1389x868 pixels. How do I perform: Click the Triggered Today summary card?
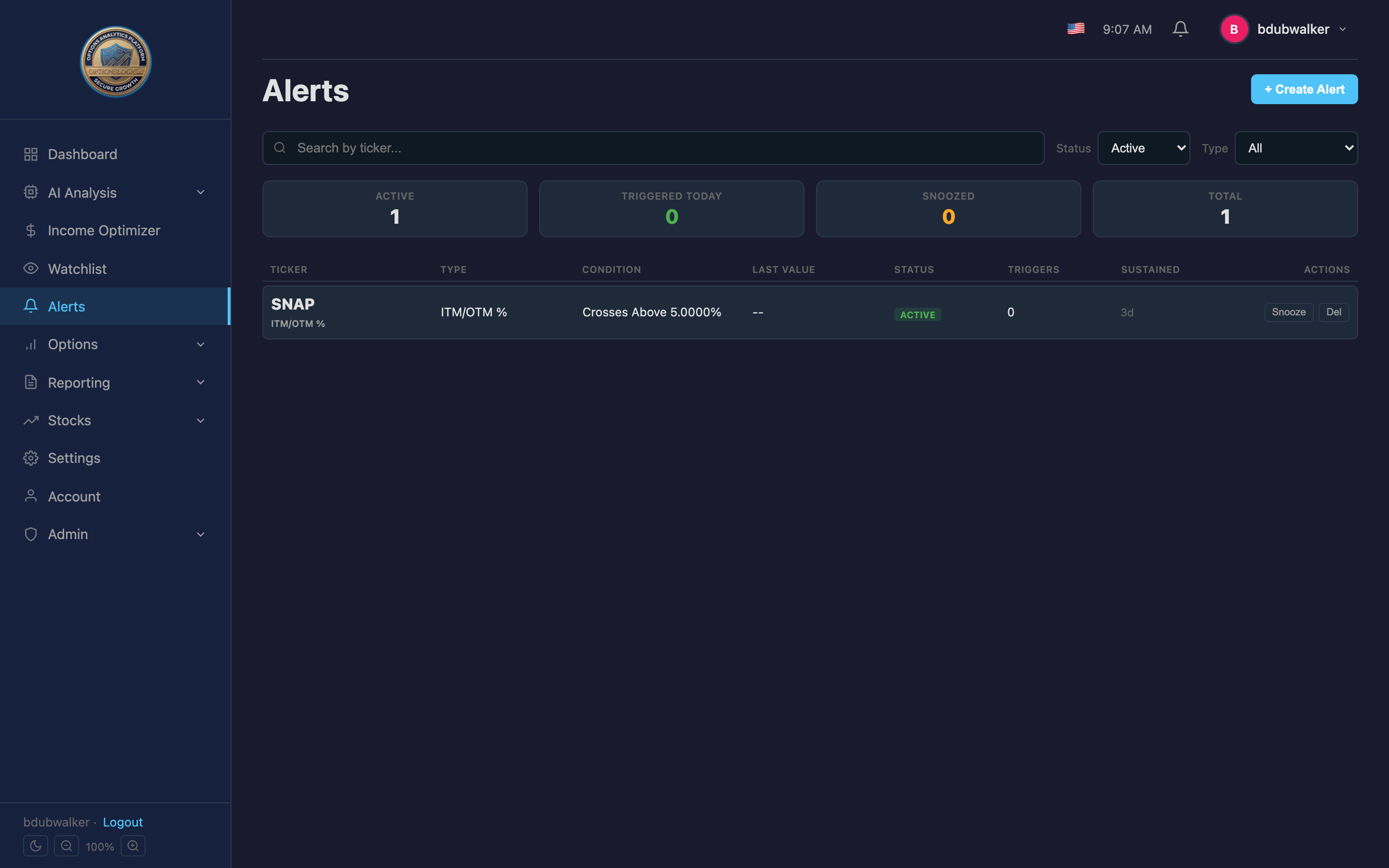tap(671, 209)
